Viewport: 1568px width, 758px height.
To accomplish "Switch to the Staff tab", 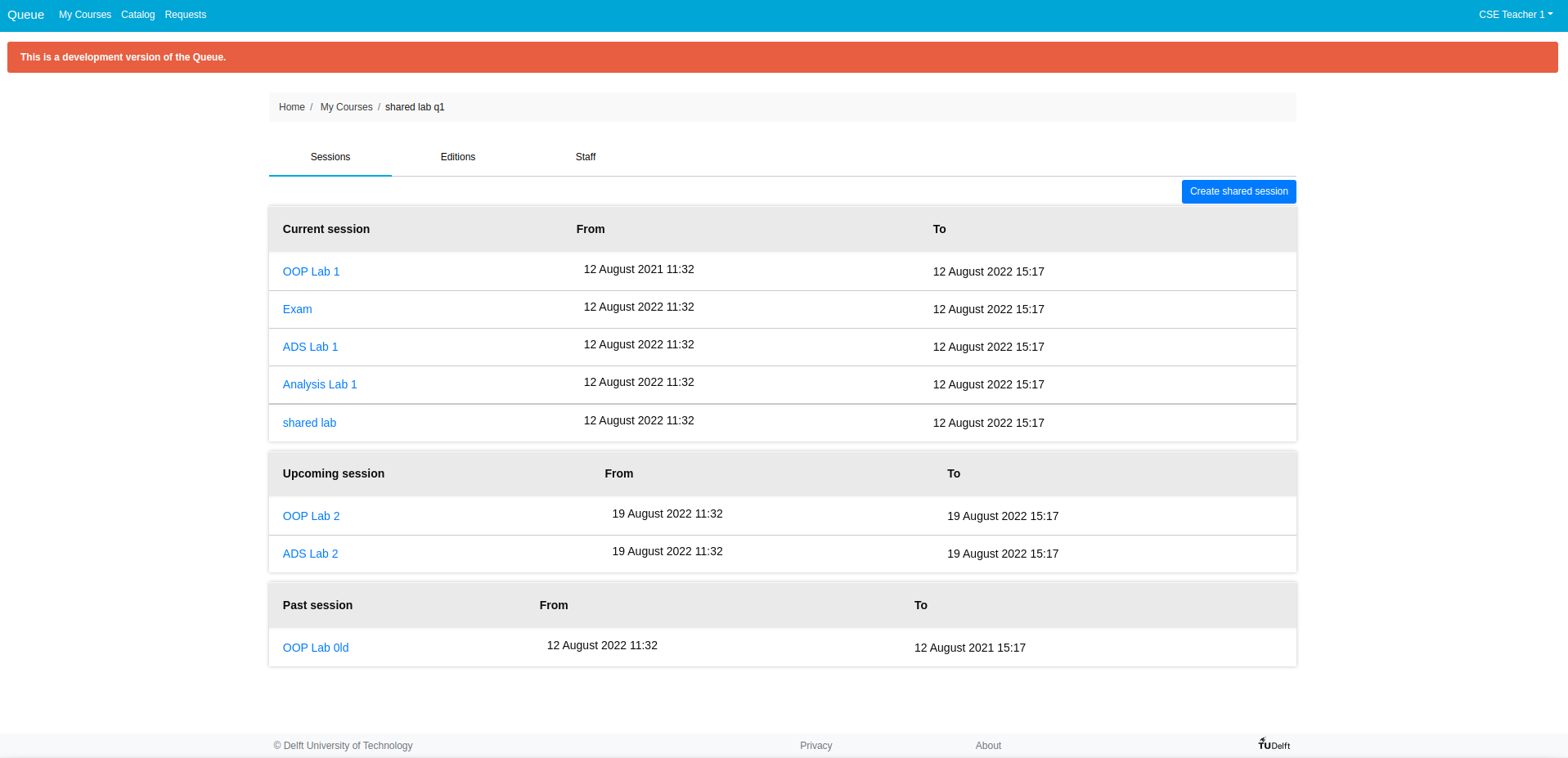I will click(586, 157).
